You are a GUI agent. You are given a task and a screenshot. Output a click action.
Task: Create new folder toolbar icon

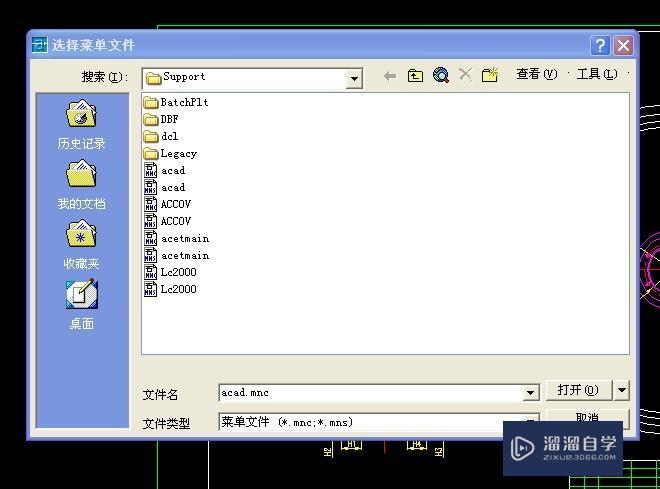pos(490,75)
